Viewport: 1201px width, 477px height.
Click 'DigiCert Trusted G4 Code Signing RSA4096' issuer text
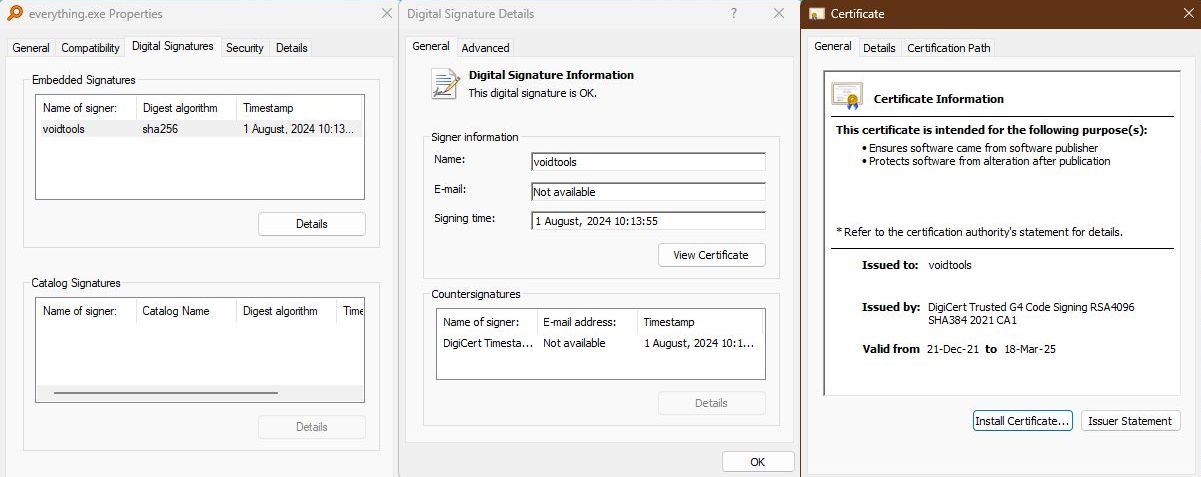[x=1031, y=308]
